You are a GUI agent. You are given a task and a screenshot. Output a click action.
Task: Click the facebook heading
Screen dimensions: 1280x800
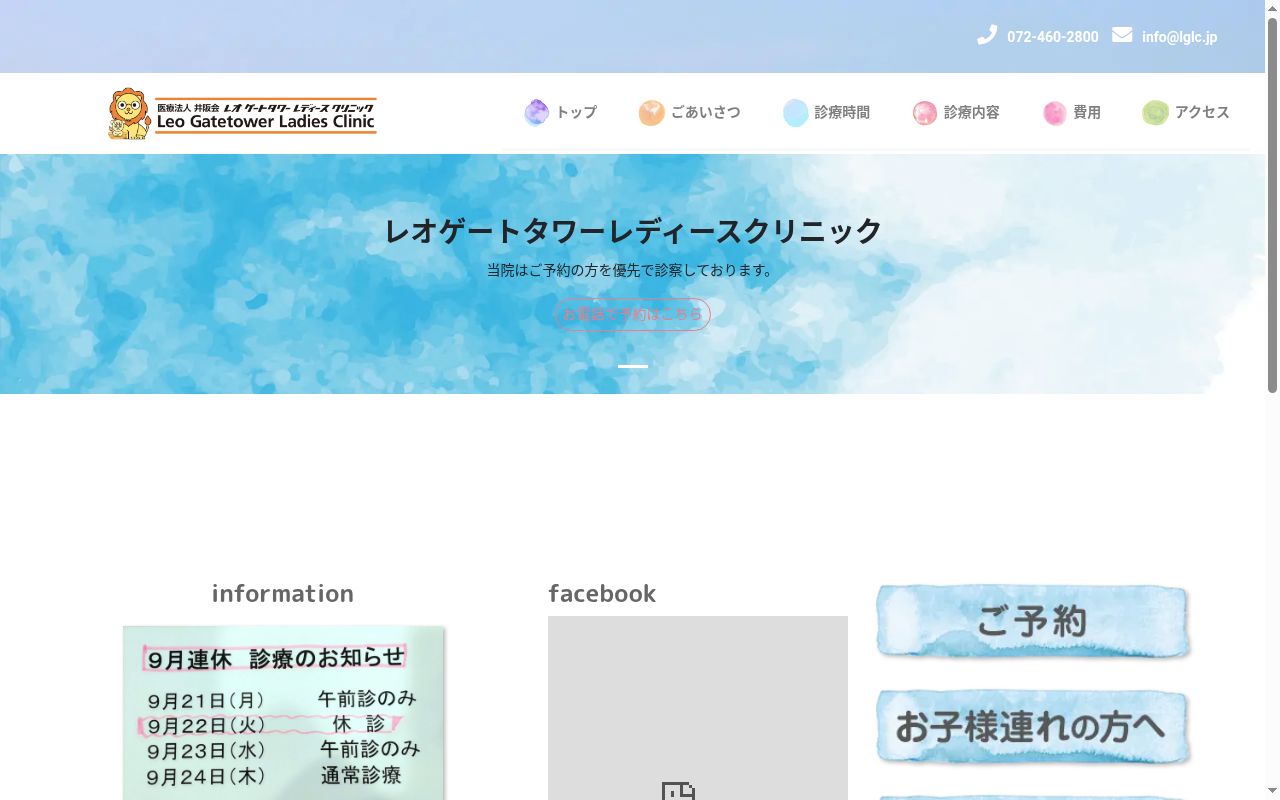pos(602,593)
